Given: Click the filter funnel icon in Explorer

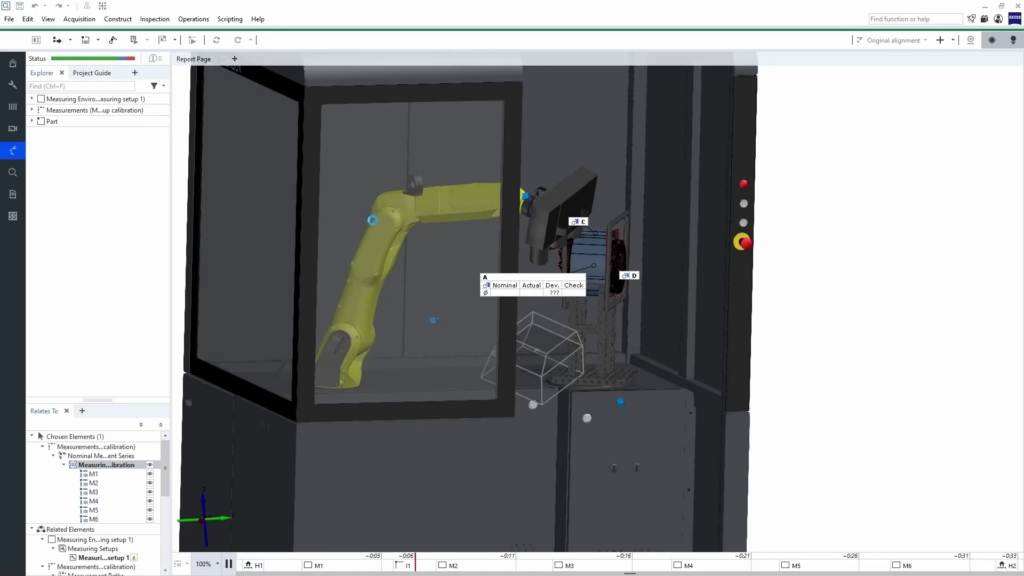Looking at the screenshot, I should [154, 86].
